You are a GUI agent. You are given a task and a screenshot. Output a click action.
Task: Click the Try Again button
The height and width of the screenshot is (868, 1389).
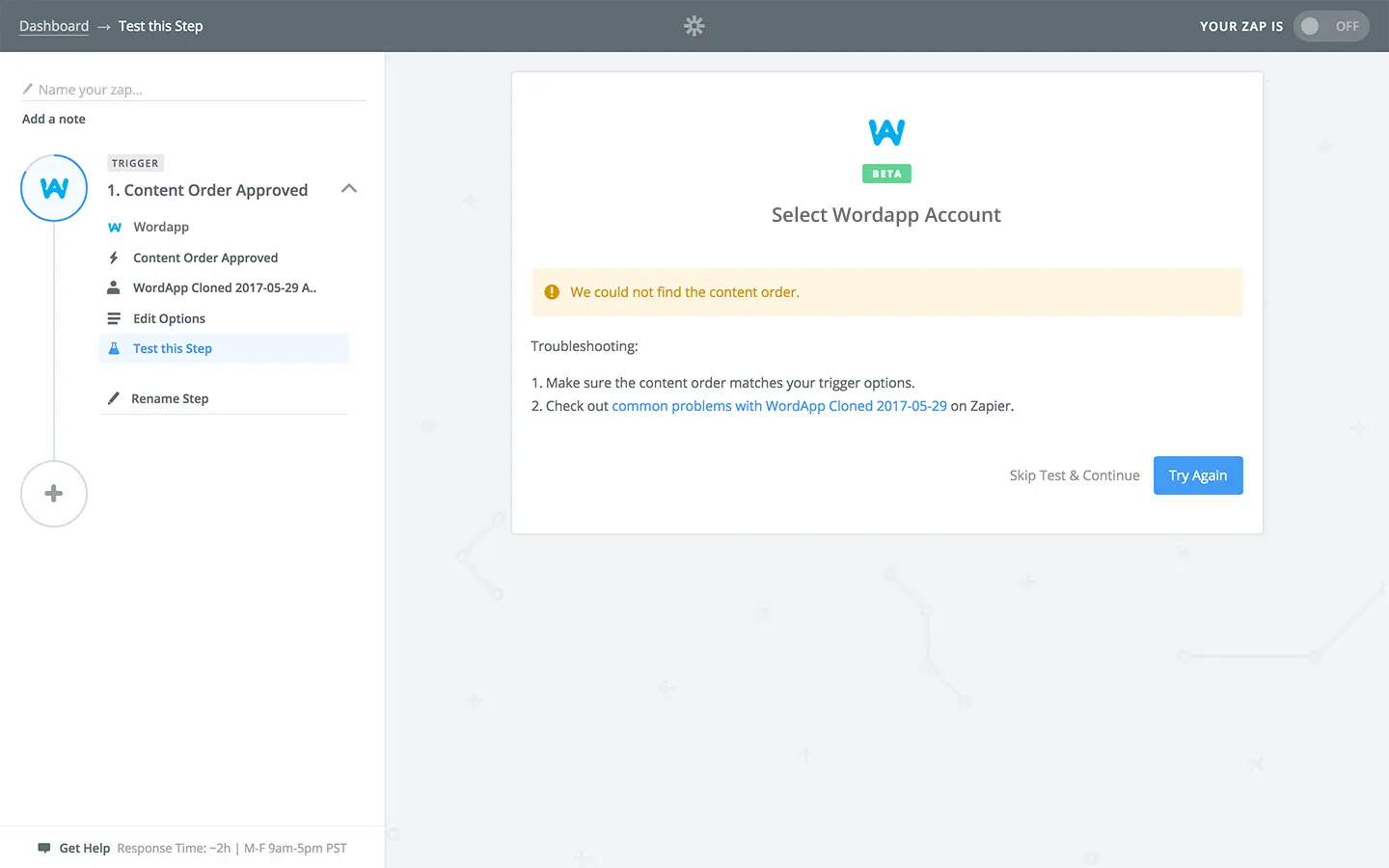click(x=1198, y=475)
